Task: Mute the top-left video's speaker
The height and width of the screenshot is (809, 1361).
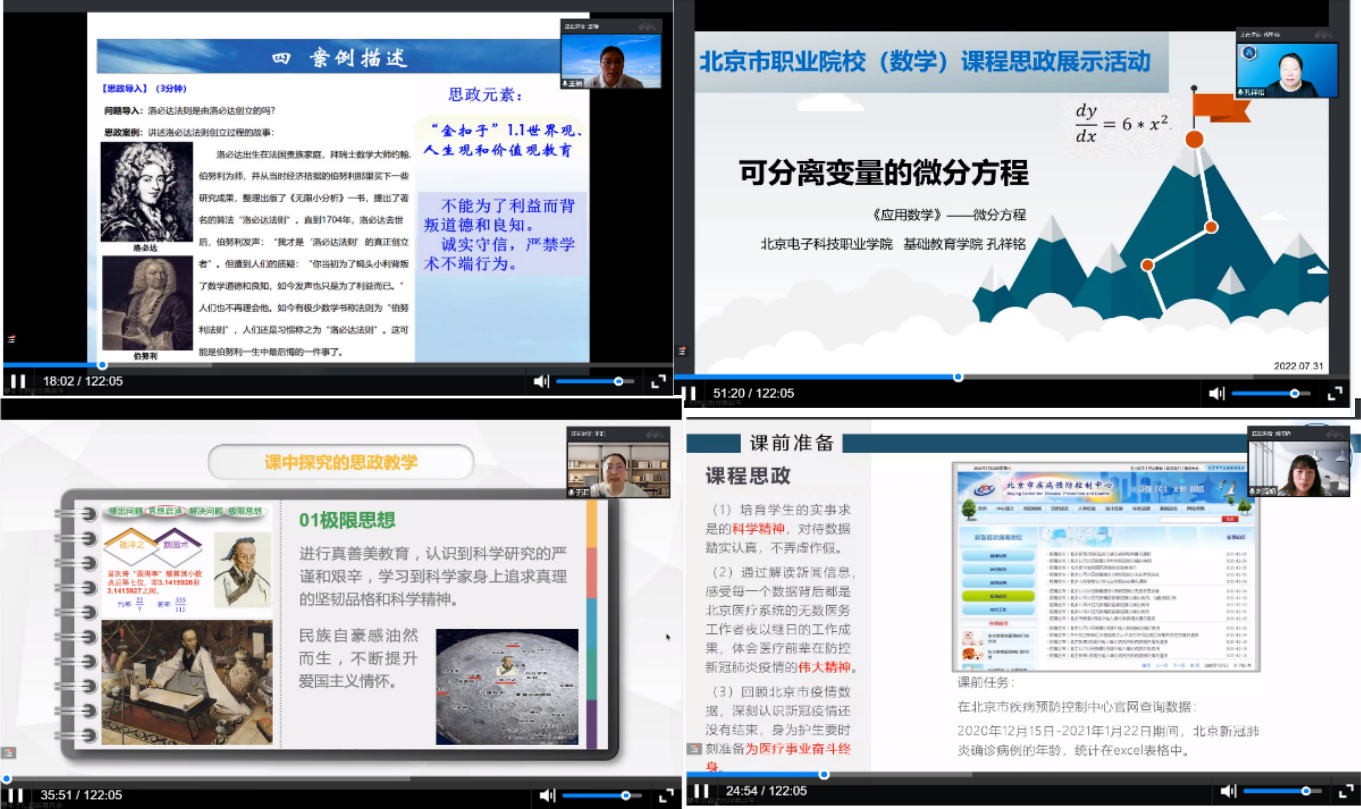Action: [x=541, y=381]
